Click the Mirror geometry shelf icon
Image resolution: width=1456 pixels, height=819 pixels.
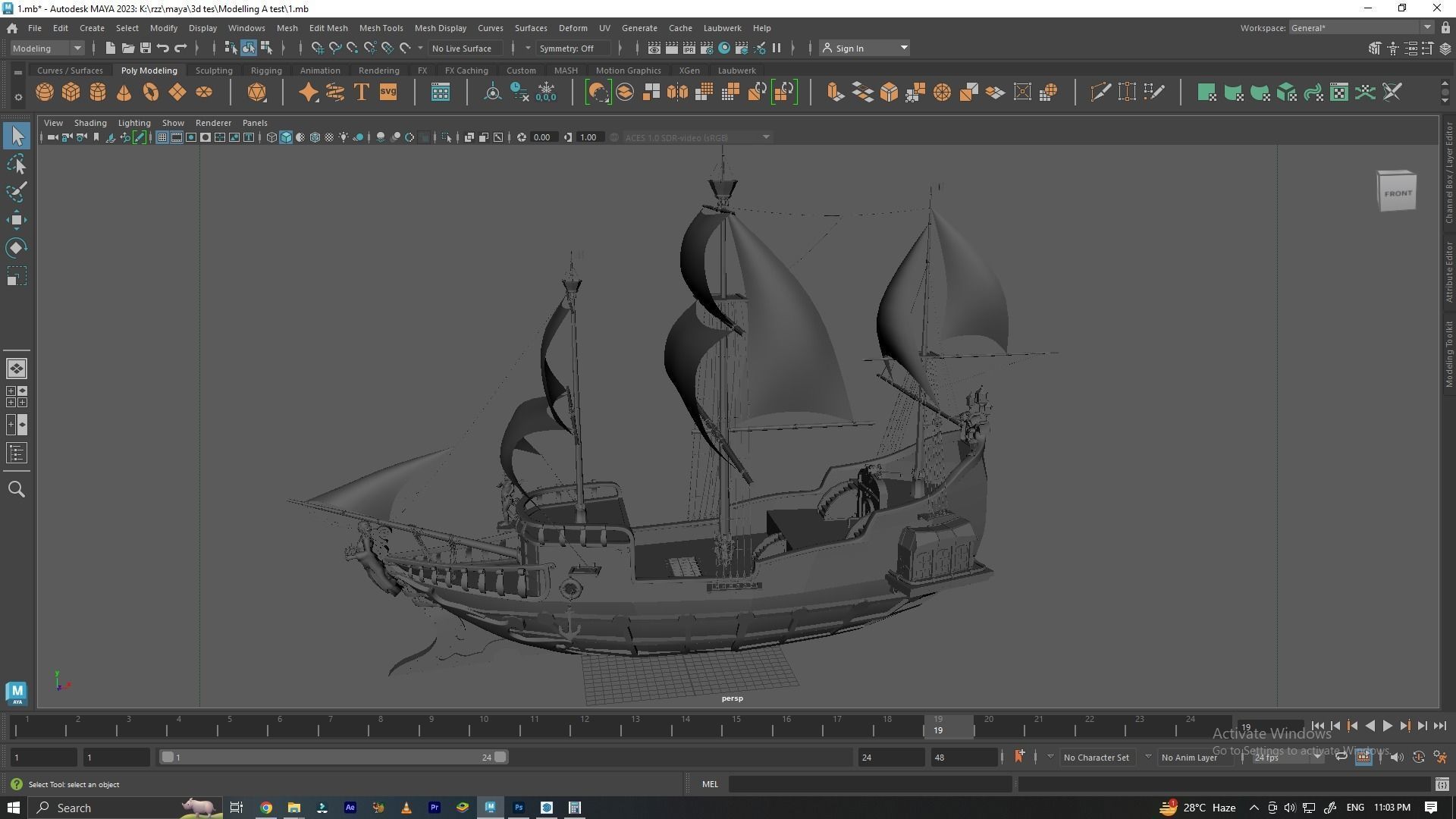[x=678, y=93]
